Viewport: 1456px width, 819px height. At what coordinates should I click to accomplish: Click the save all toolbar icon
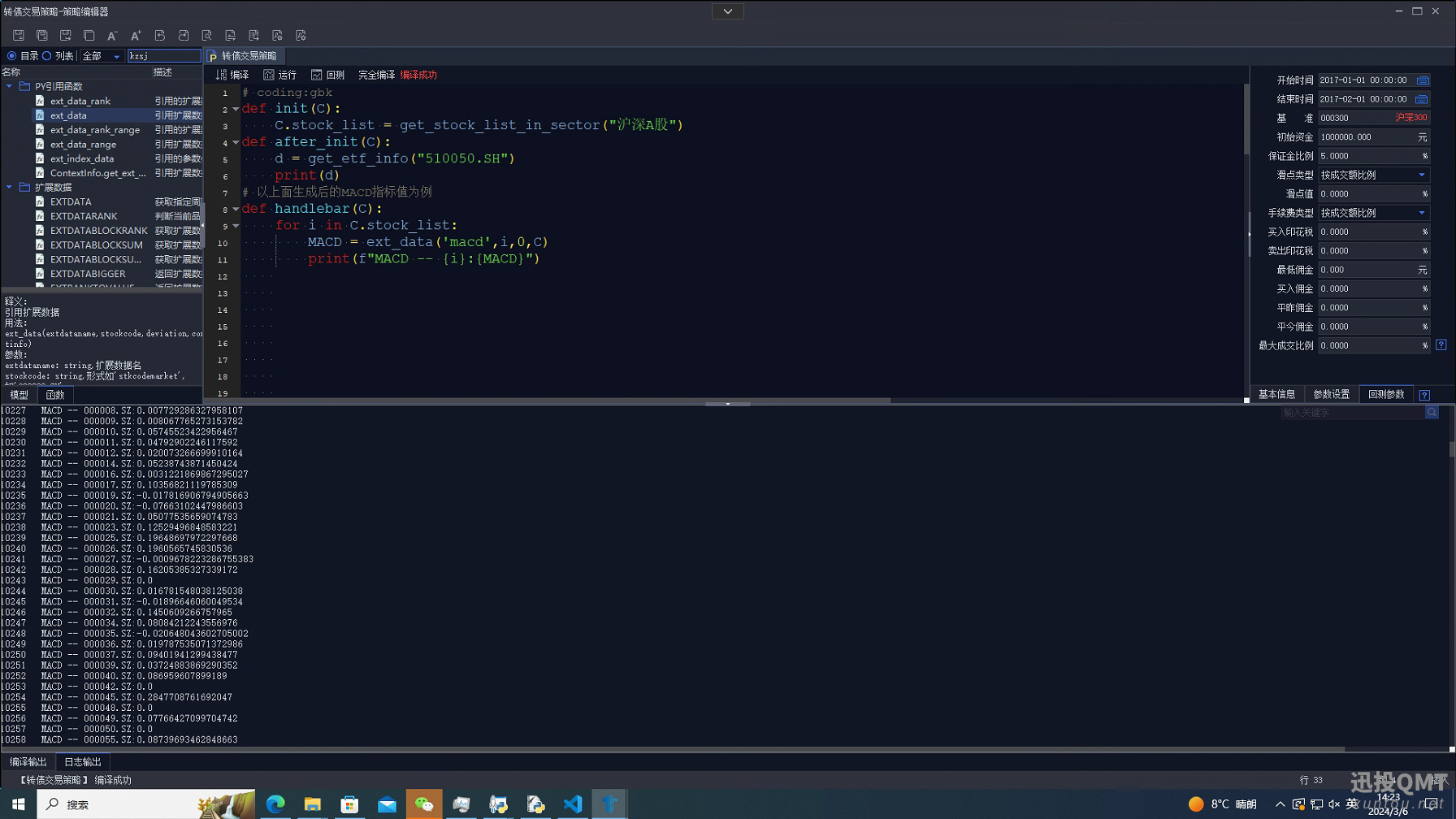click(x=42, y=35)
